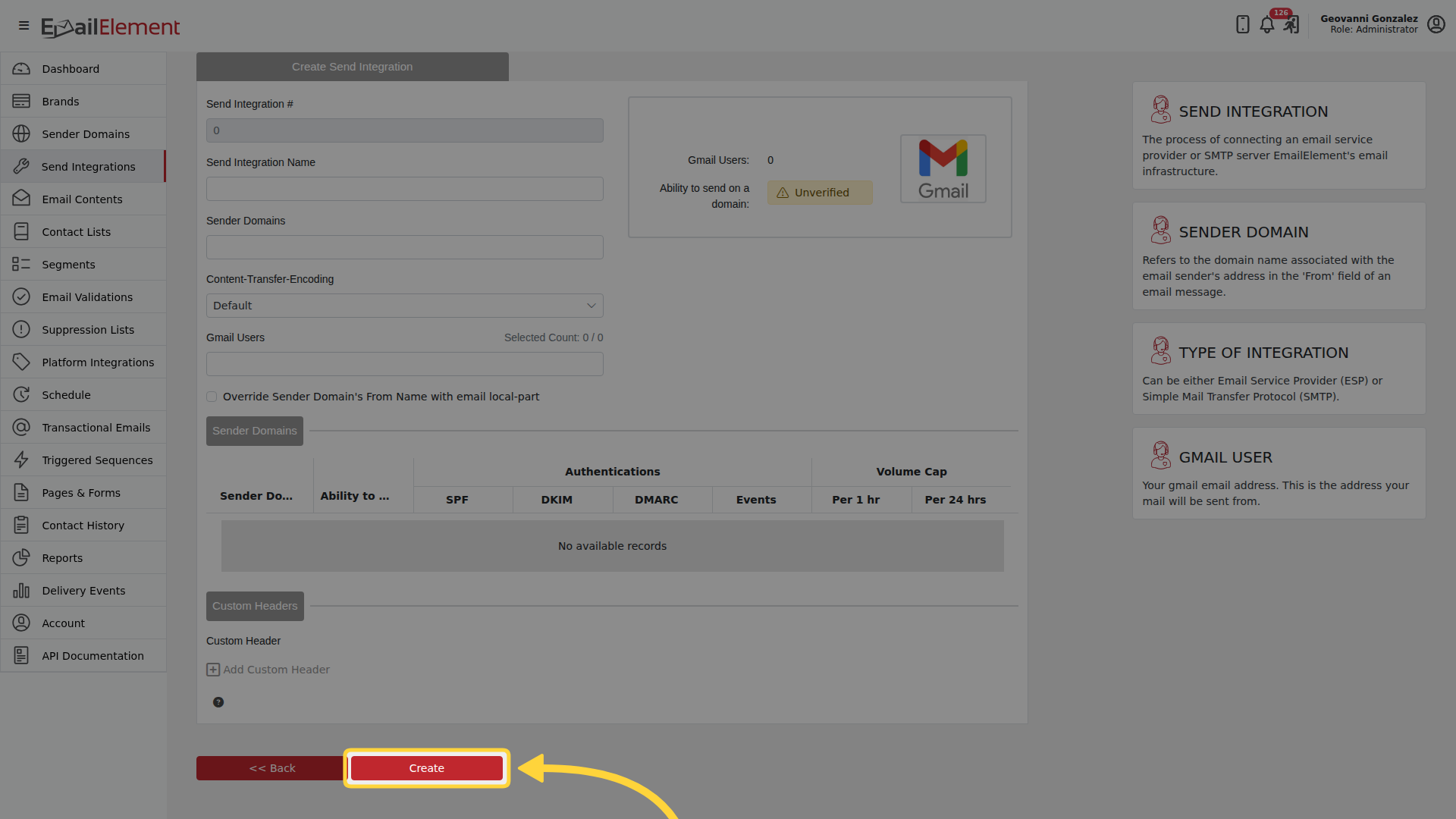This screenshot has height=819, width=1456.
Task: Click Add Custom Header link
Action: (x=268, y=670)
